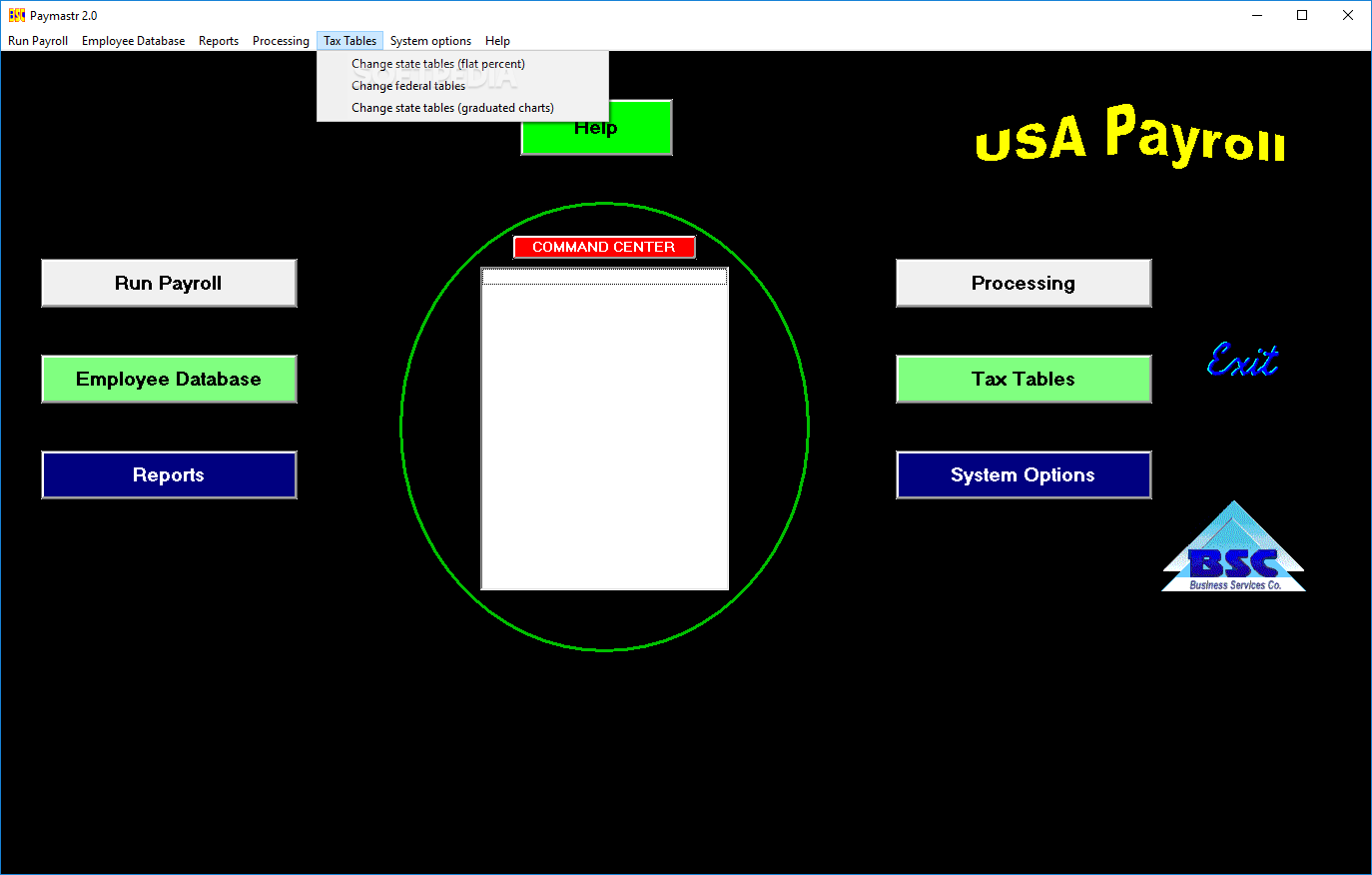1372x875 pixels.
Task: Open the System options menu
Action: (x=430, y=41)
